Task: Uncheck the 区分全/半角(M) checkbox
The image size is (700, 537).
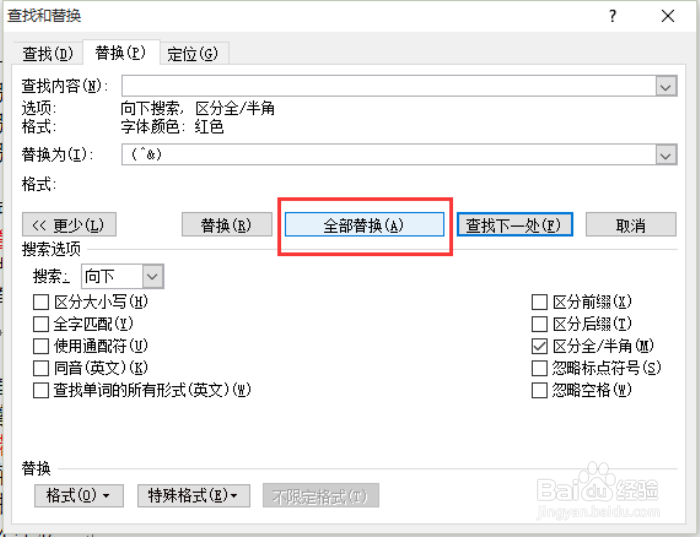Action: point(540,346)
